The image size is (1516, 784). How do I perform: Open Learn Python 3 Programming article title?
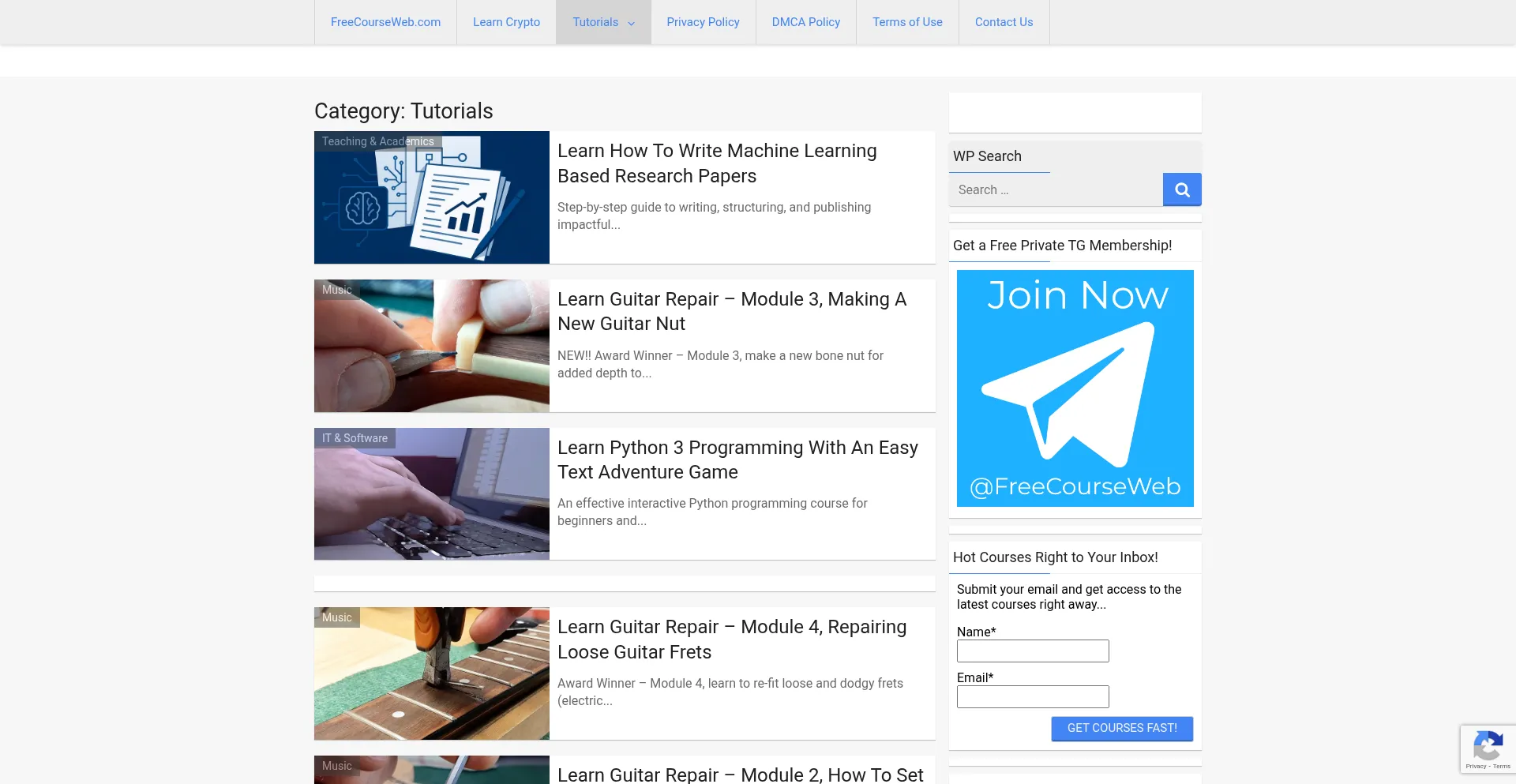(737, 460)
